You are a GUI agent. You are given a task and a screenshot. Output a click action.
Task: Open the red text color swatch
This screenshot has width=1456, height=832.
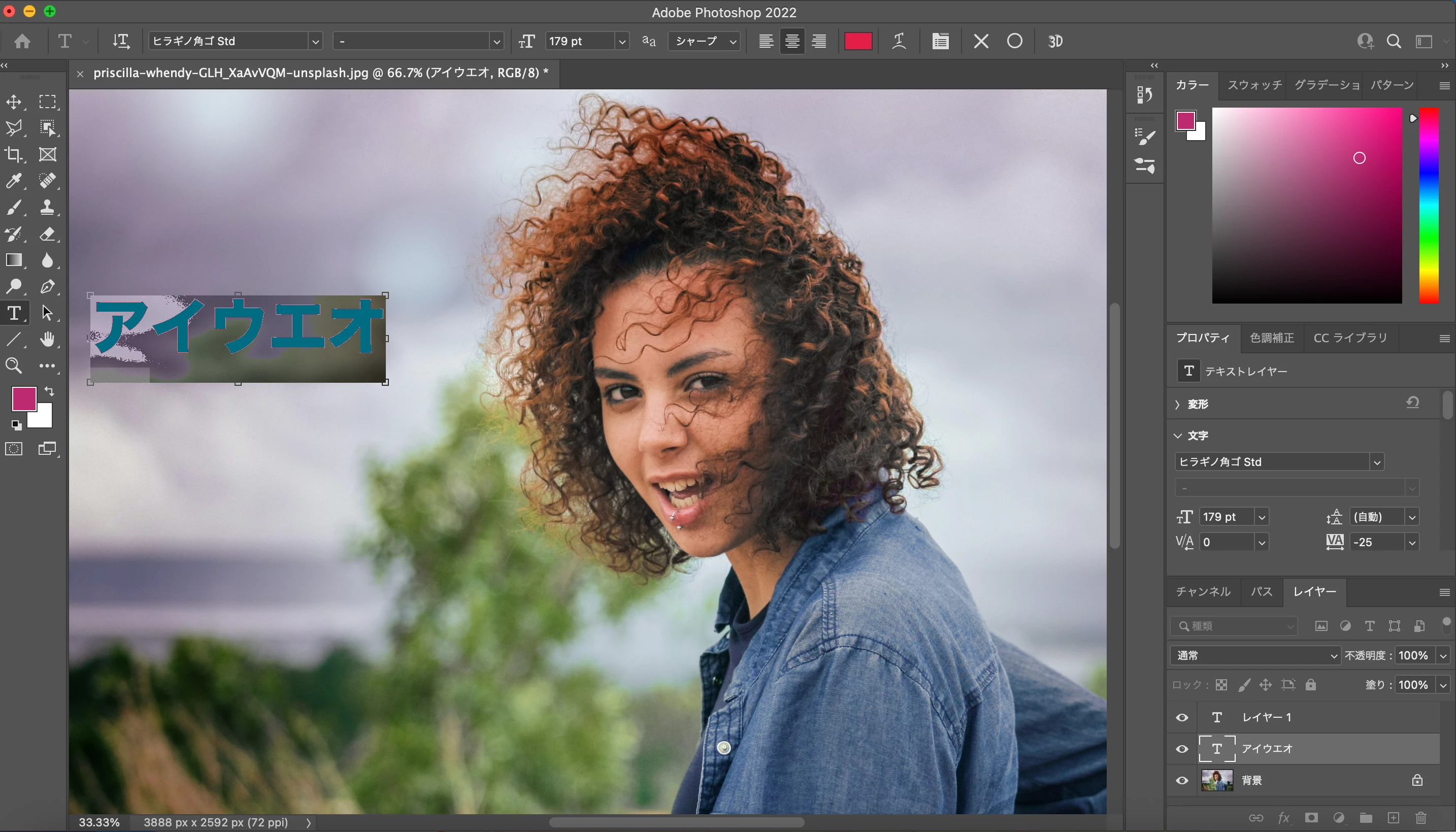(858, 41)
